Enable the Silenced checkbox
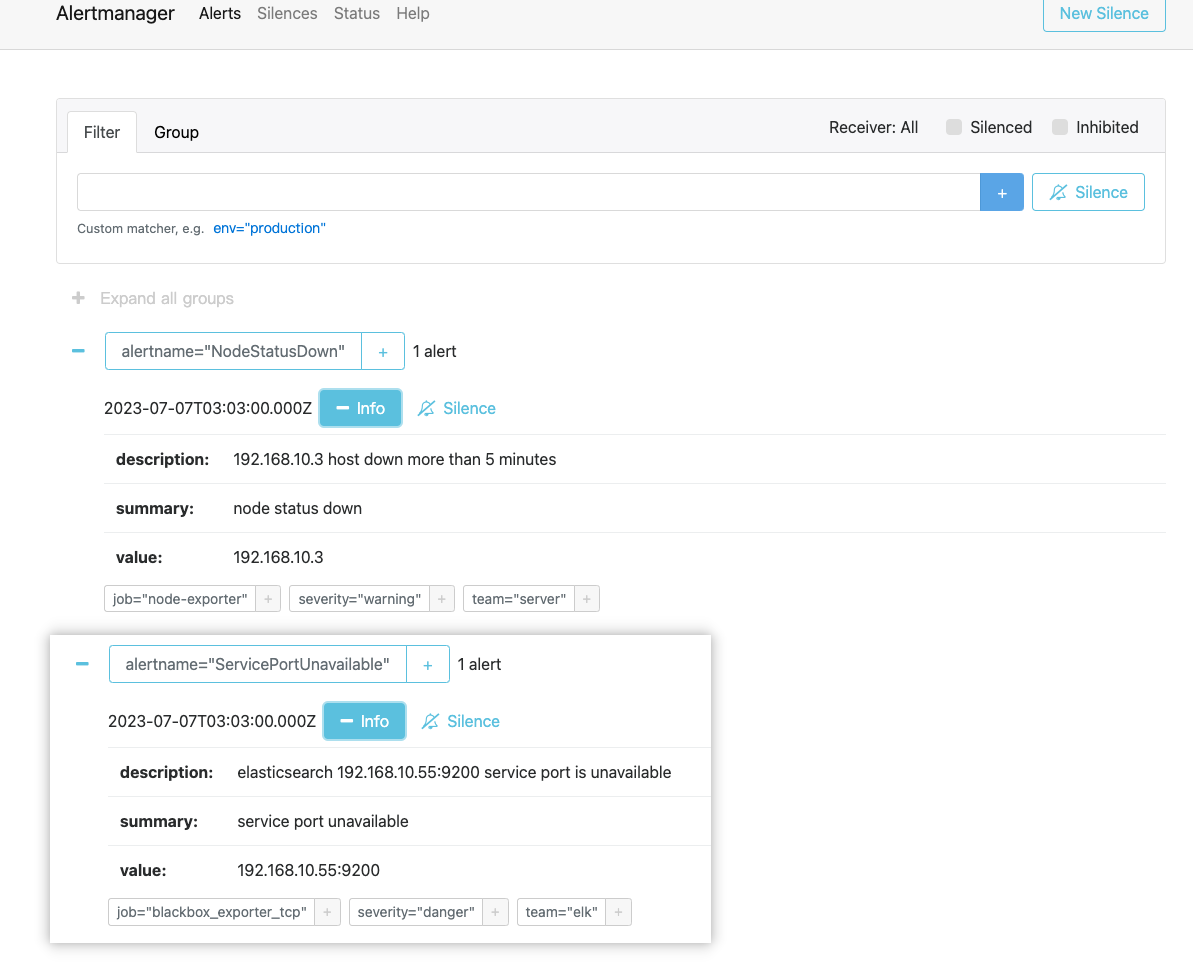Image resolution: width=1193 pixels, height=968 pixels. coord(954,127)
